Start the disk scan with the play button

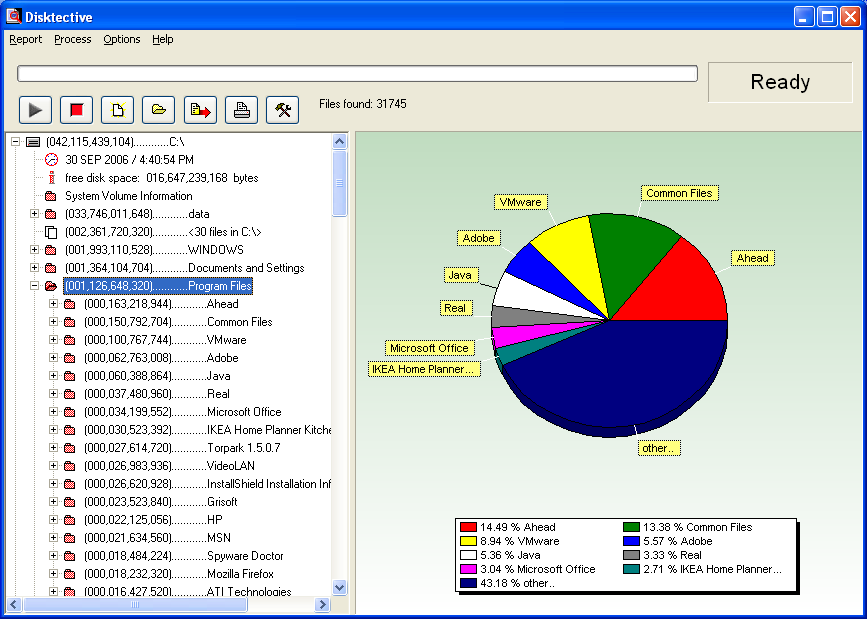[35, 110]
